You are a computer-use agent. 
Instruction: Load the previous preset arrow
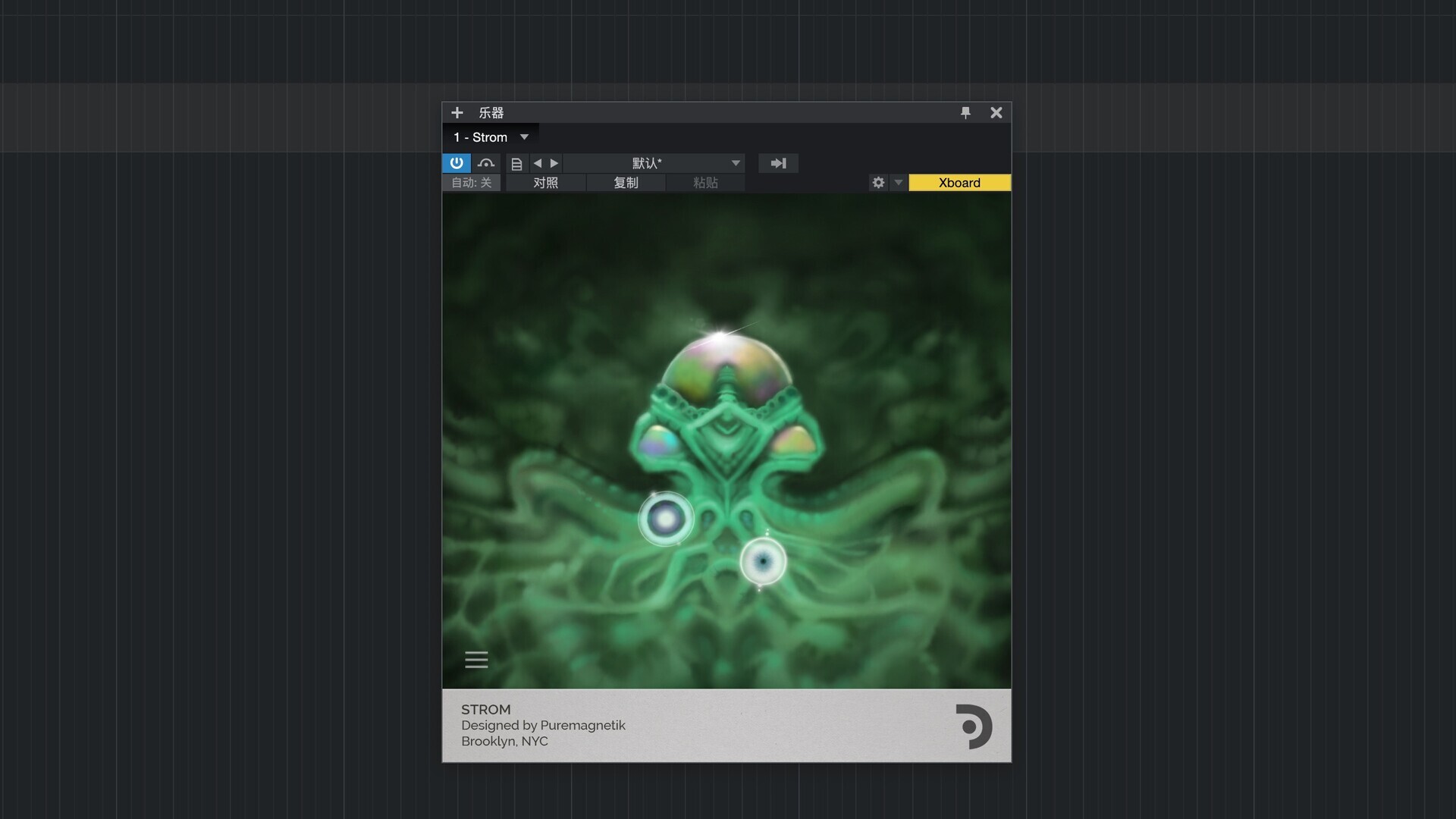click(538, 163)
